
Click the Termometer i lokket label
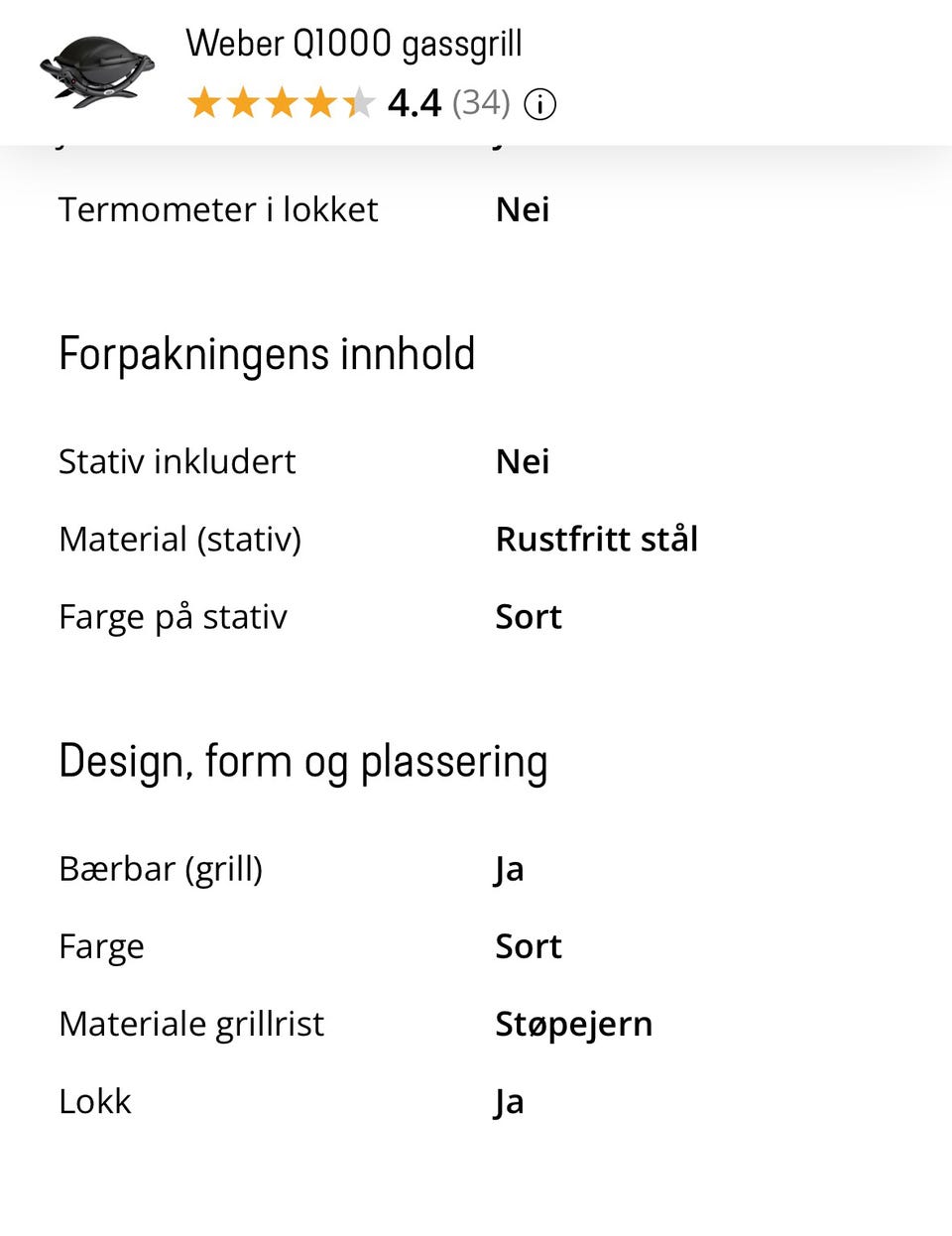(x=218, y=209)
